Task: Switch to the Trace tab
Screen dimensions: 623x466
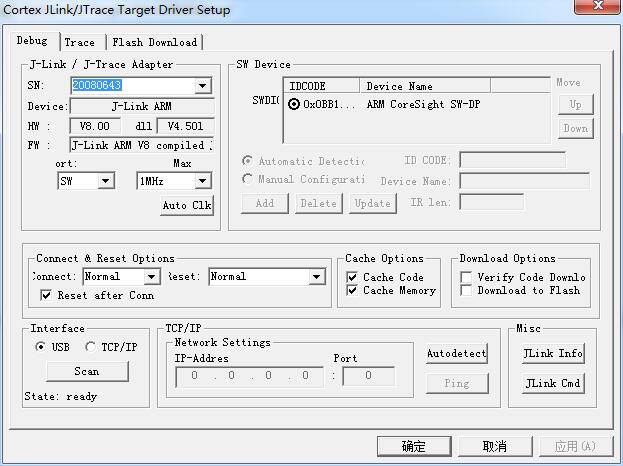Action: tap(80, 42)
